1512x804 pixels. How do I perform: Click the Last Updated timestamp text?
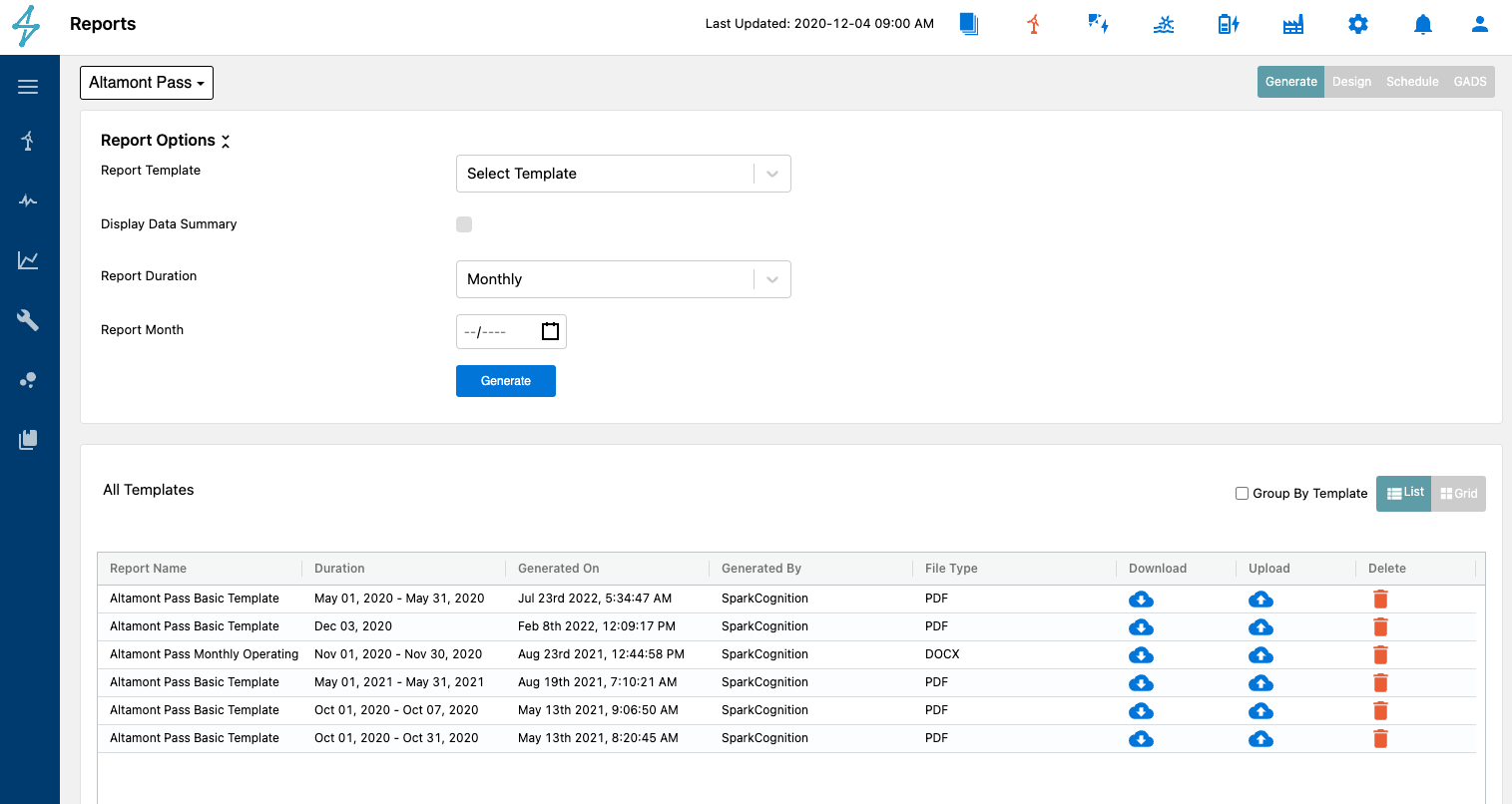[x=819, y=24]
